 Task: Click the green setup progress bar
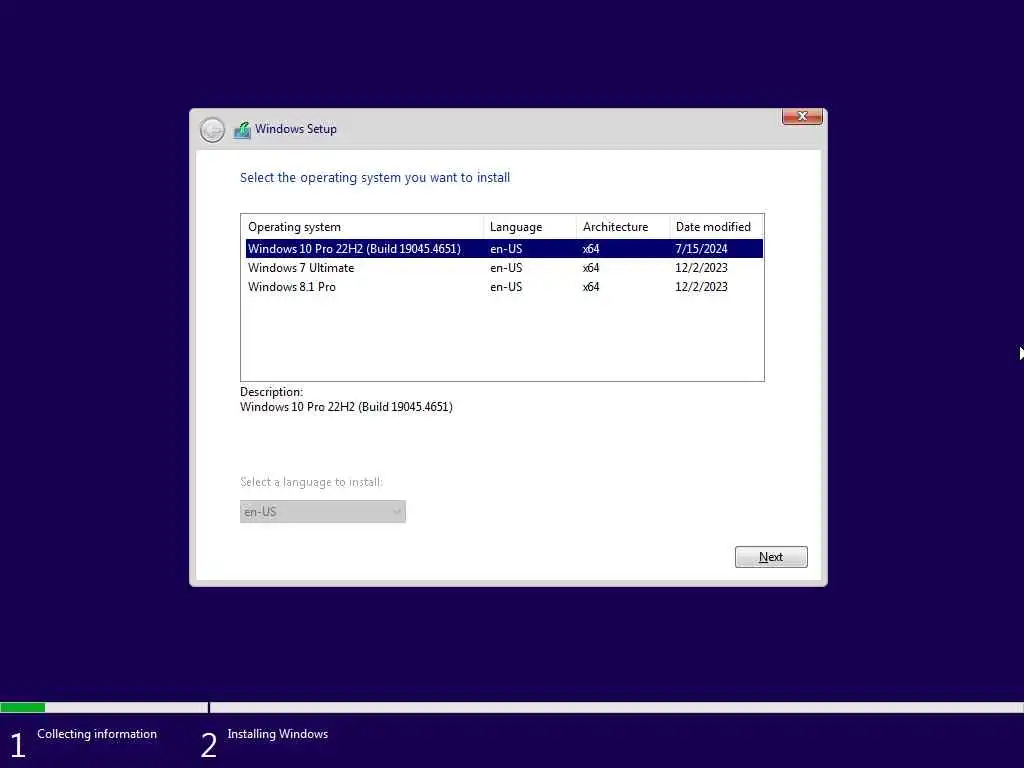pyautogui.click(x=23, y=707)
